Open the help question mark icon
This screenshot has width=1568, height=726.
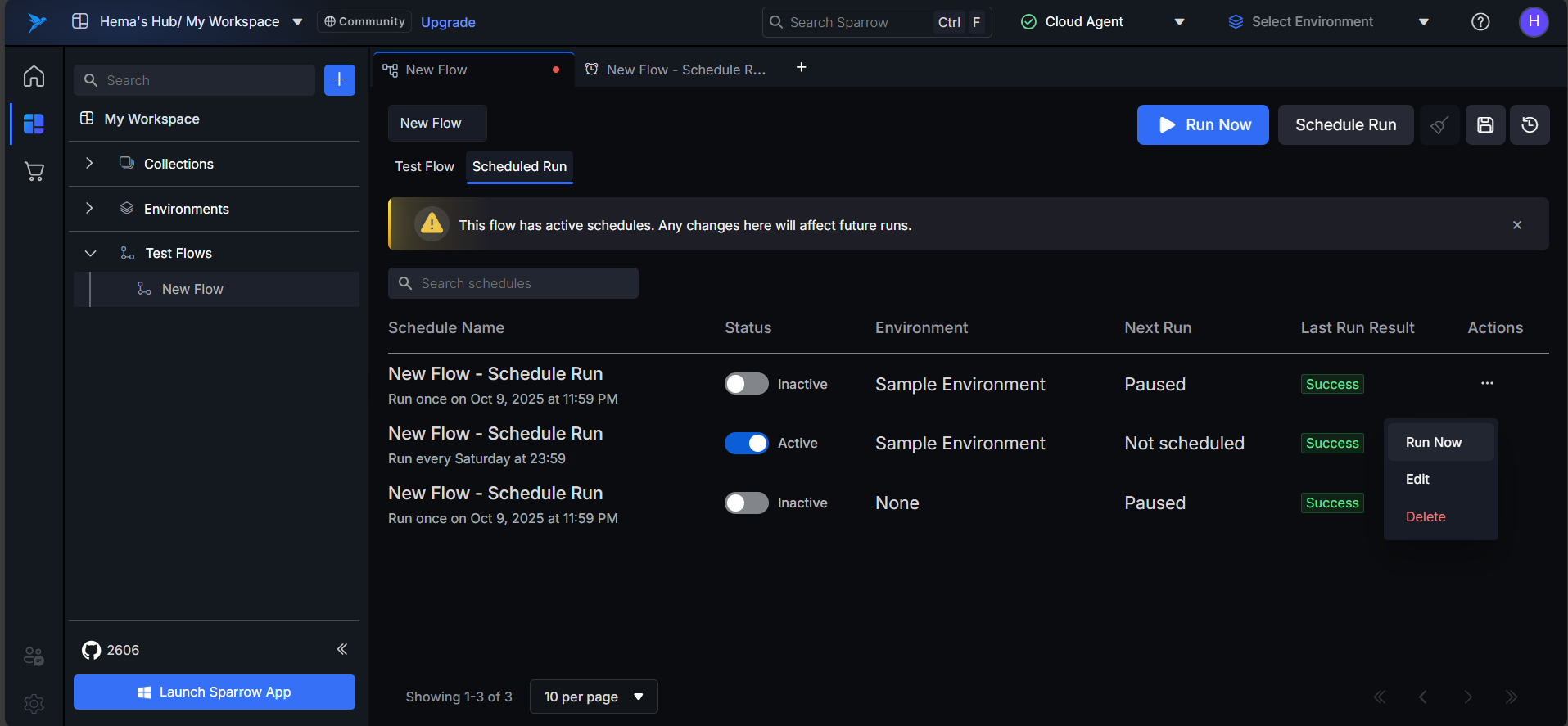coord(1480,22)
